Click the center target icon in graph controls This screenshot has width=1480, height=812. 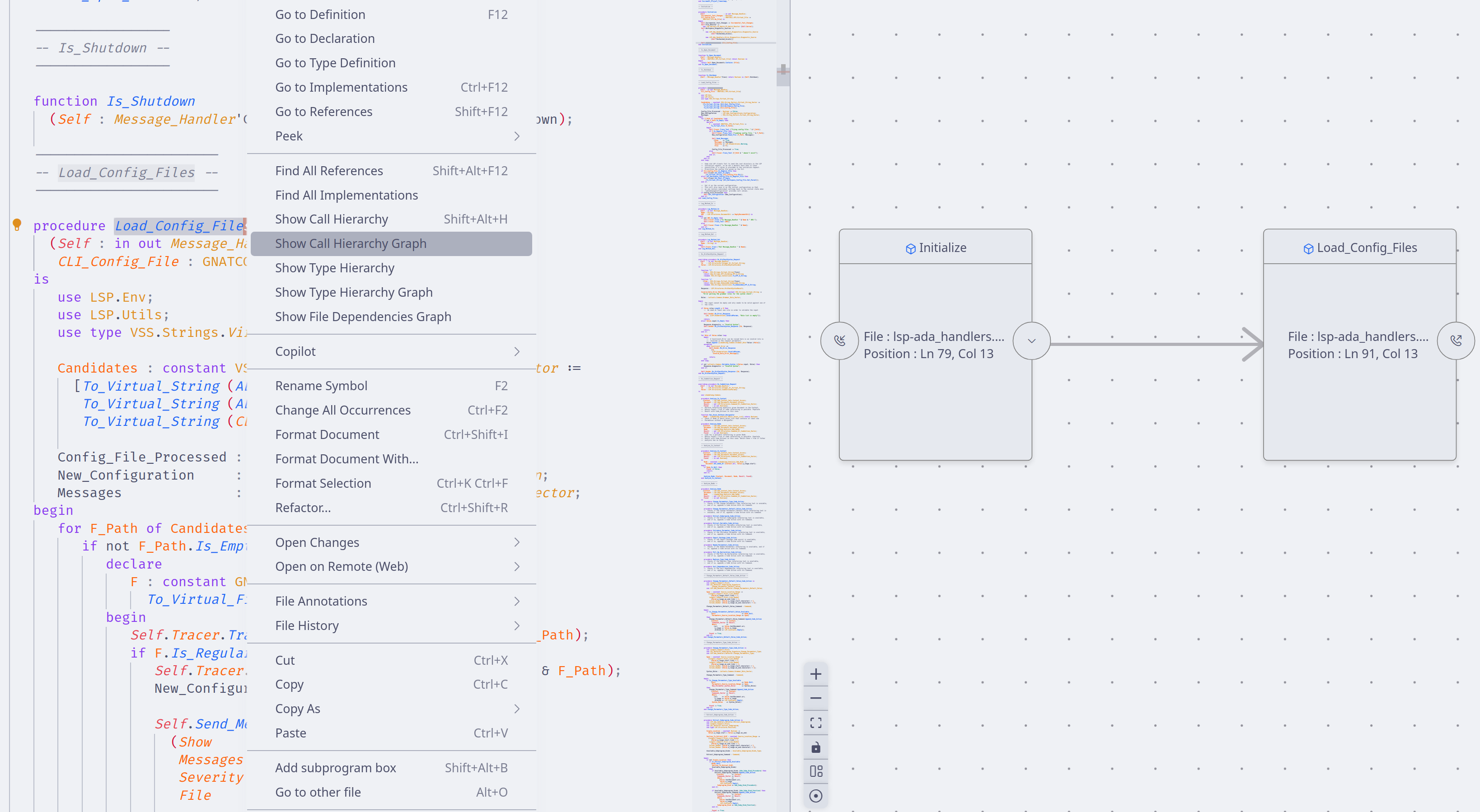815,796
